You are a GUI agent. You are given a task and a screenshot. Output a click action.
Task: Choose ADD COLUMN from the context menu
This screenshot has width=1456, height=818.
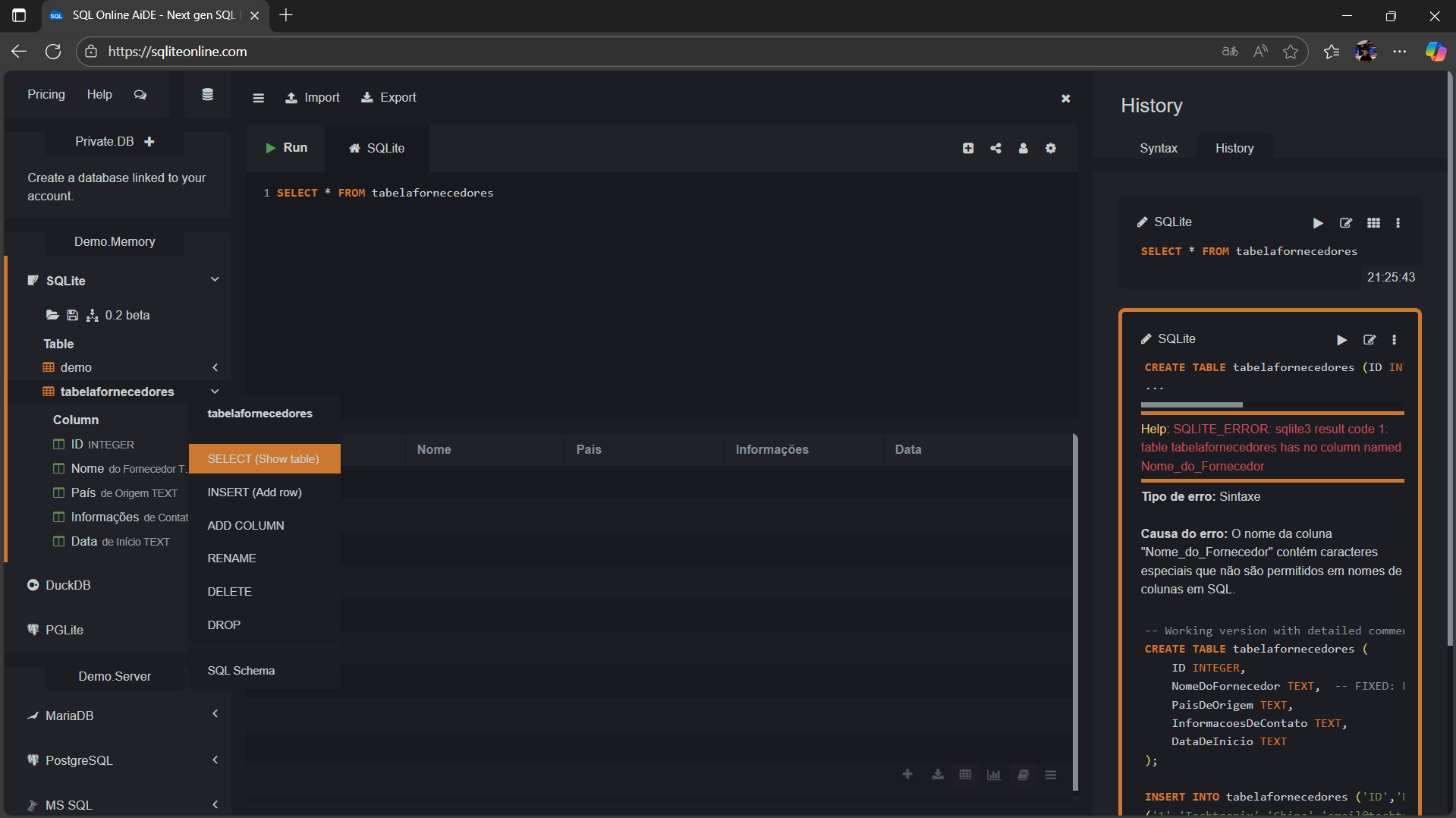[264, 526]
